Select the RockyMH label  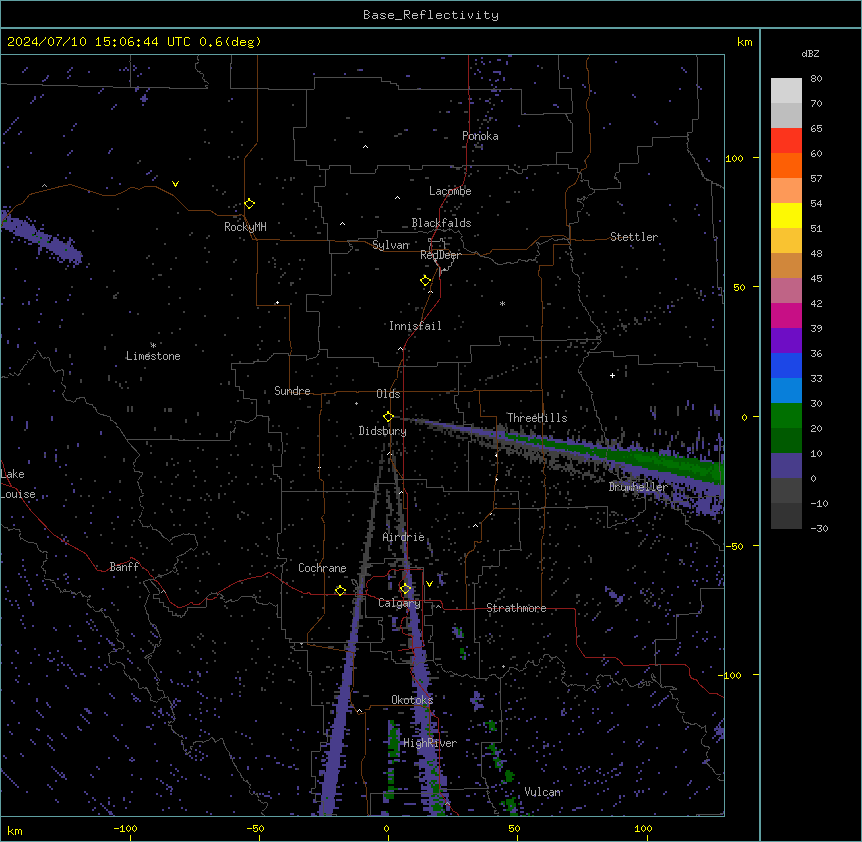click(245, 227)
